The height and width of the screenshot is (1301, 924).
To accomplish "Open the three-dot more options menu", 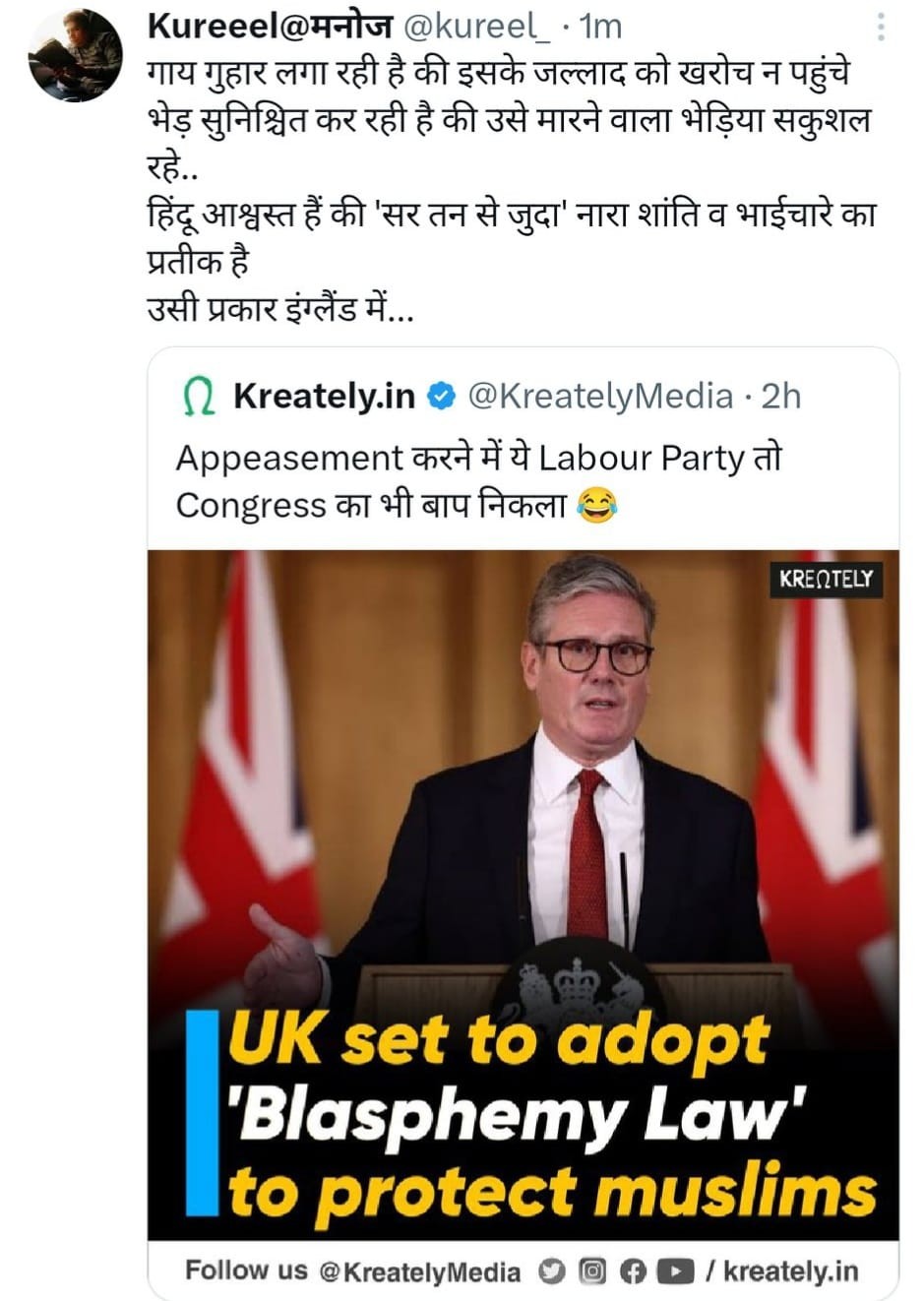I will click(x=881, y=27).
